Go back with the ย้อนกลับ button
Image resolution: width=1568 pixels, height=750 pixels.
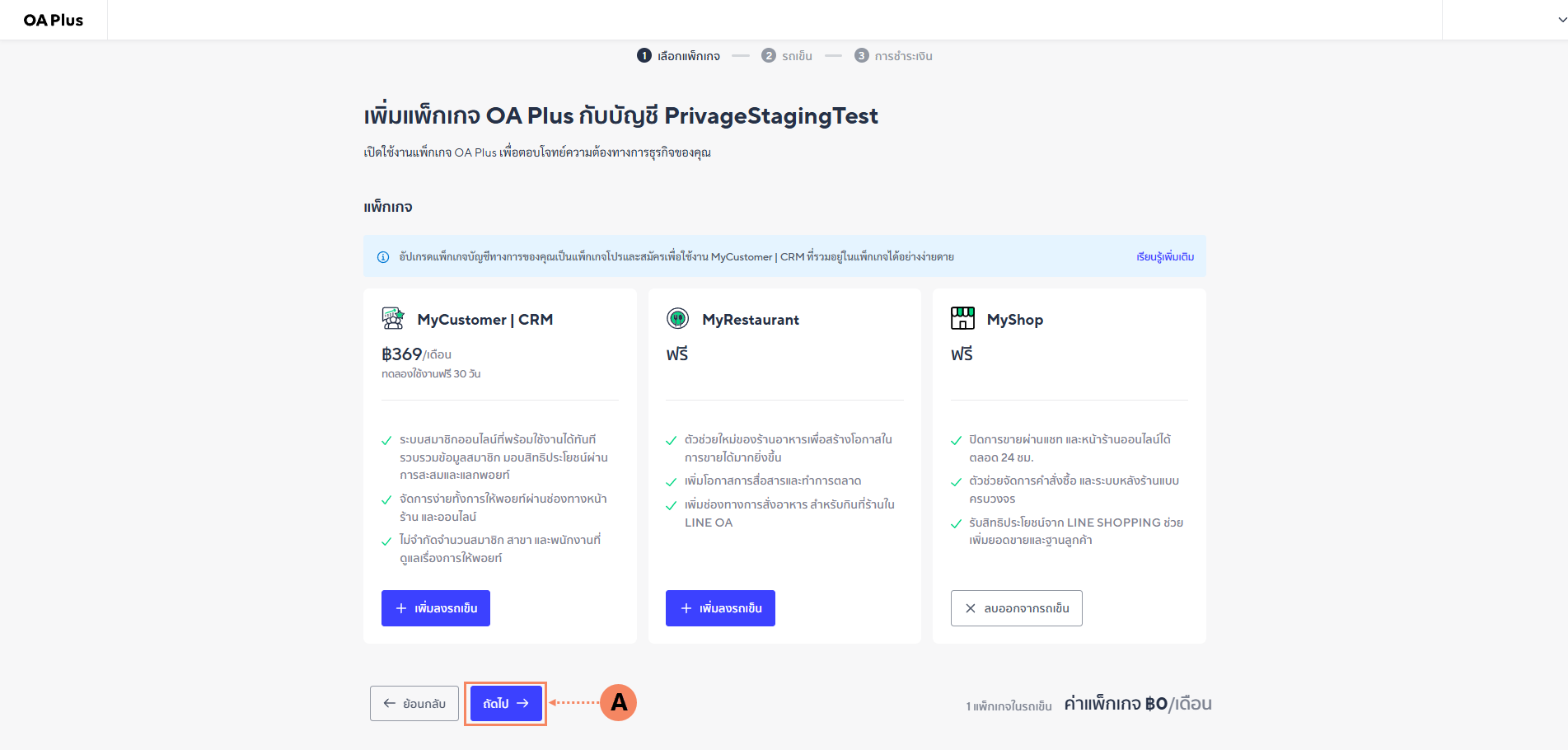pos(414,704)
